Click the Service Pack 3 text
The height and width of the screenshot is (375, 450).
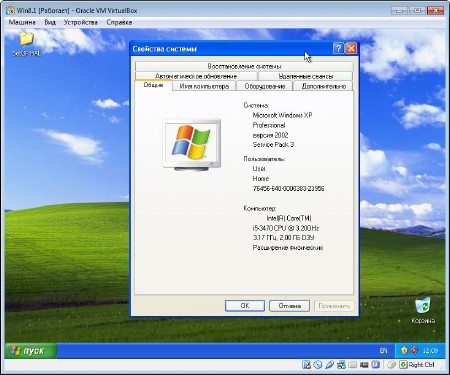tap(273, 145)
